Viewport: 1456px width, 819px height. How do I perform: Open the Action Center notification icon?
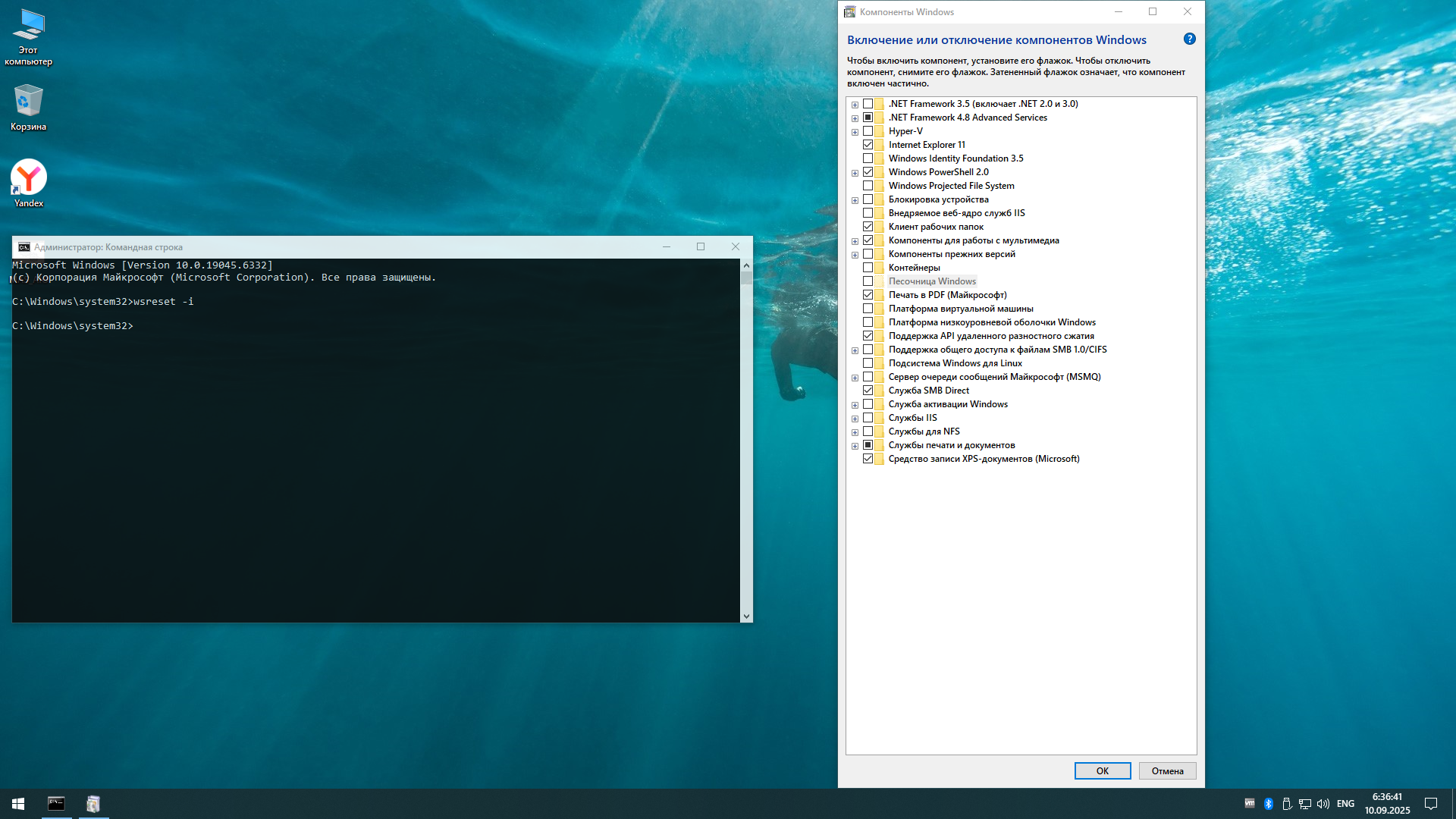click(x=1431, y=803)
